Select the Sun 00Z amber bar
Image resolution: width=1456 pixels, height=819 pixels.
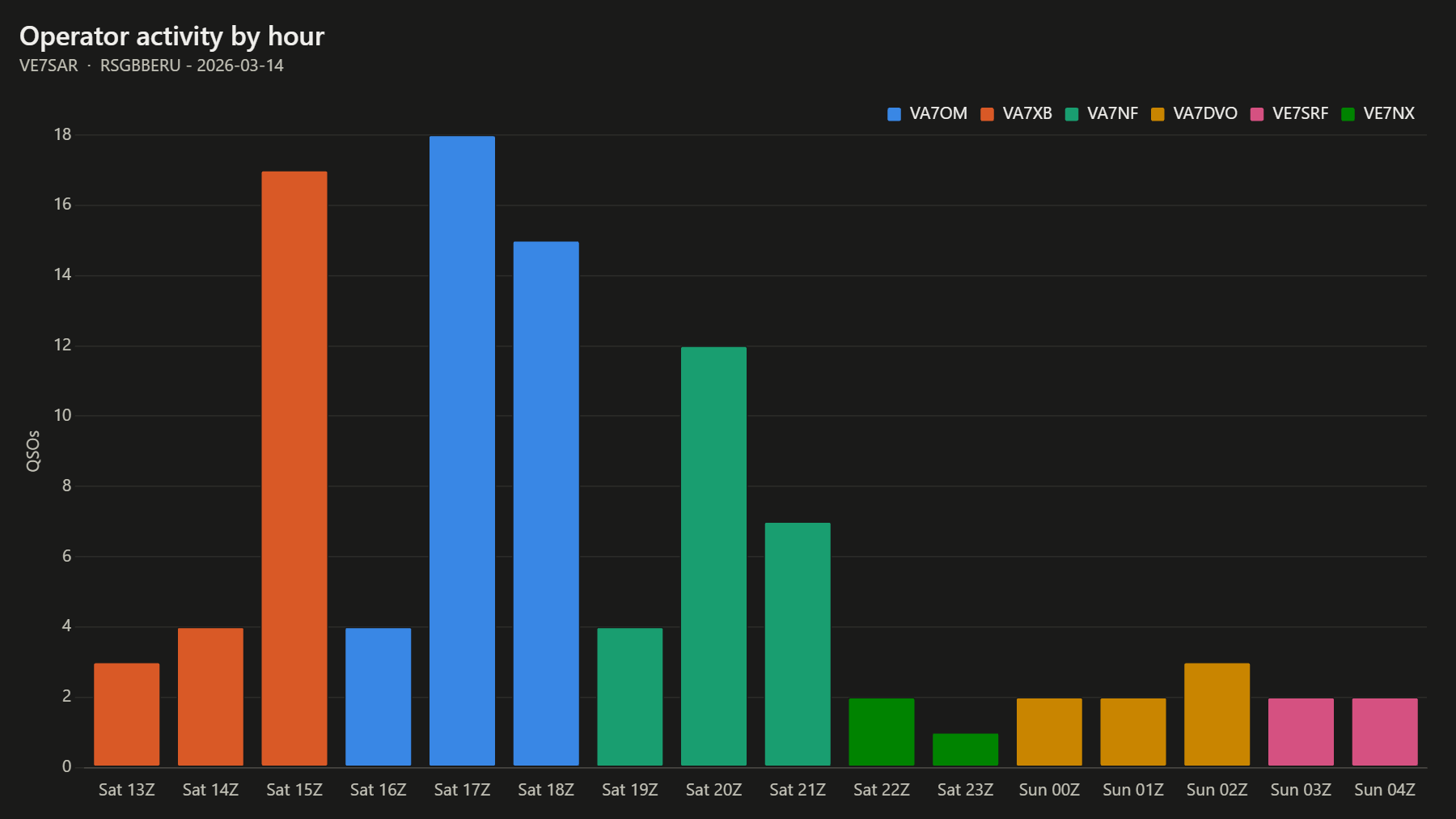(x=1049, y=732)
